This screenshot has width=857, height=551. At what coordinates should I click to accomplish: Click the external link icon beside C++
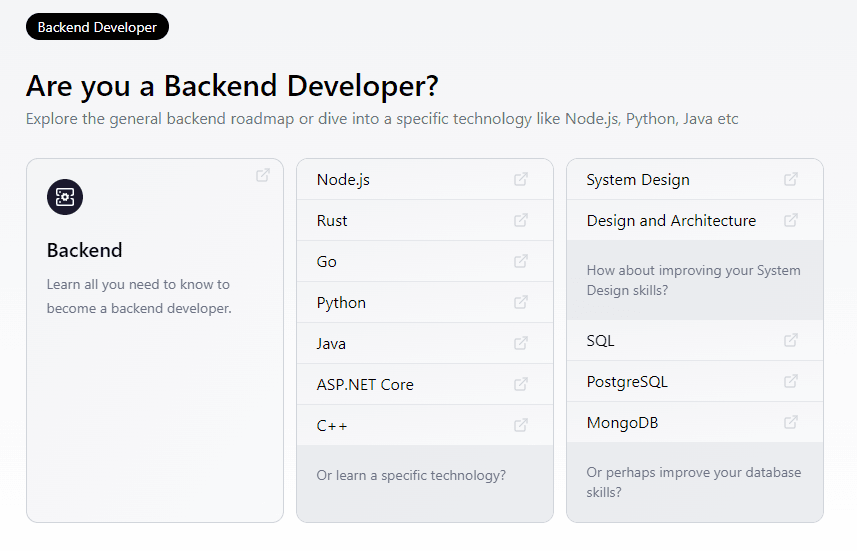pyautogui.click(x=521, y=425)
